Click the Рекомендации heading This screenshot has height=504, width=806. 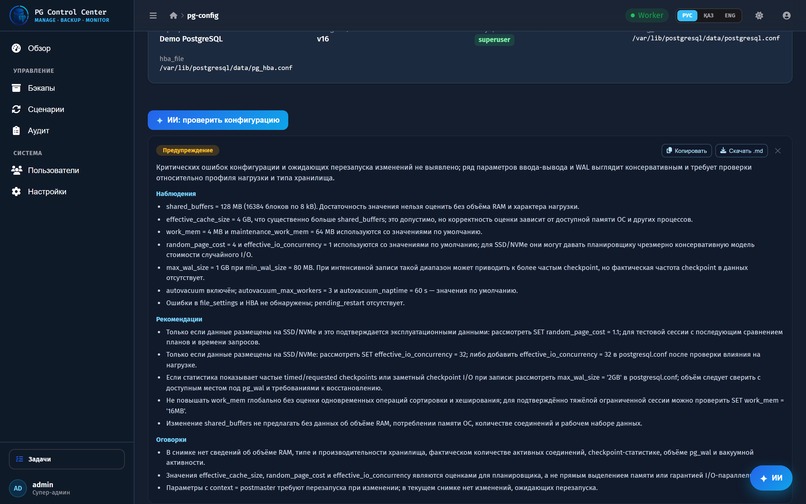[179, 319]
